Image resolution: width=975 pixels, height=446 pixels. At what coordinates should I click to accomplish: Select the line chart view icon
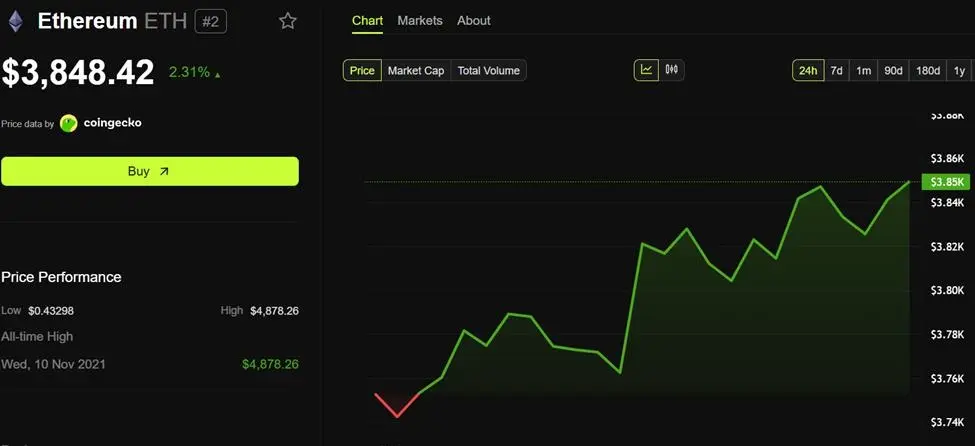pos(647,70)
